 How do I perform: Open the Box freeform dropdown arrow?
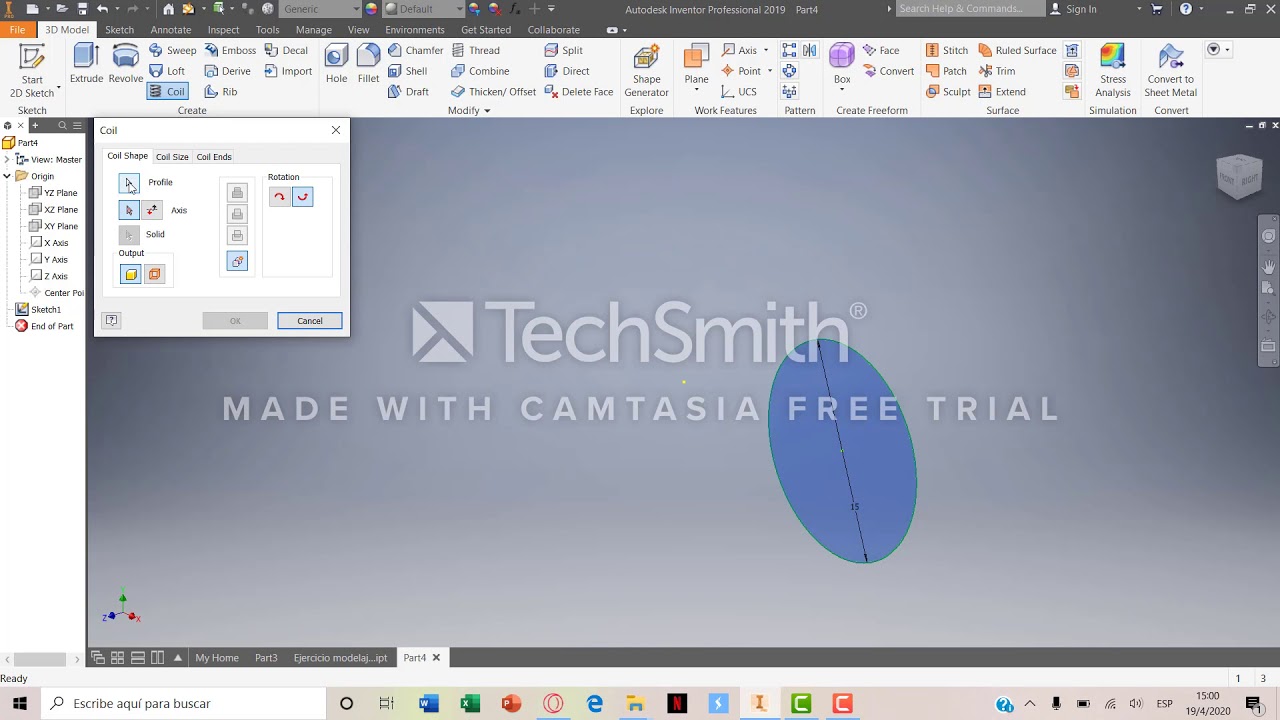(842, 90)
